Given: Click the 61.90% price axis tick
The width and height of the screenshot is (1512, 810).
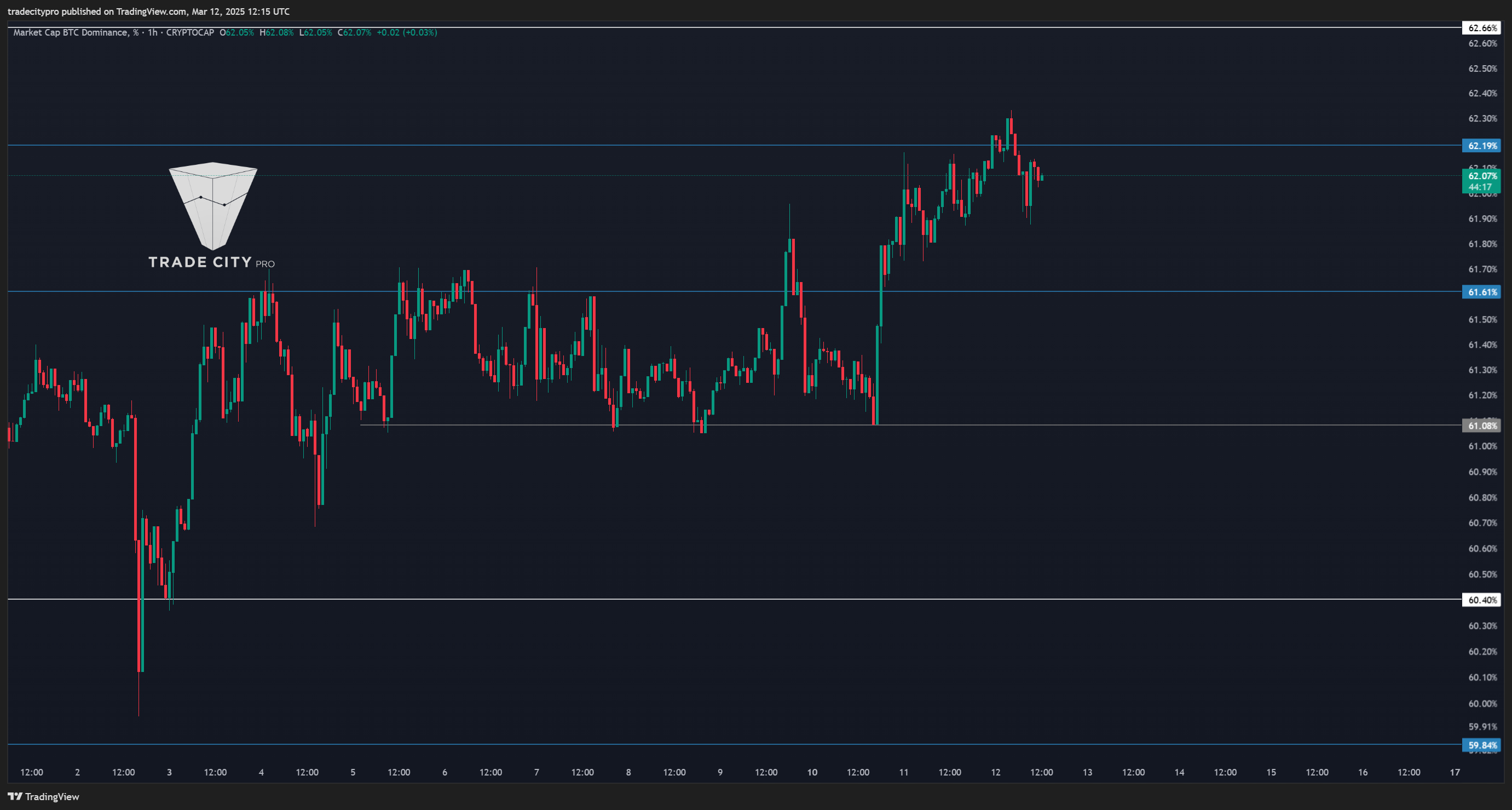Looking at the screenshot, I should coord(1482,219).
